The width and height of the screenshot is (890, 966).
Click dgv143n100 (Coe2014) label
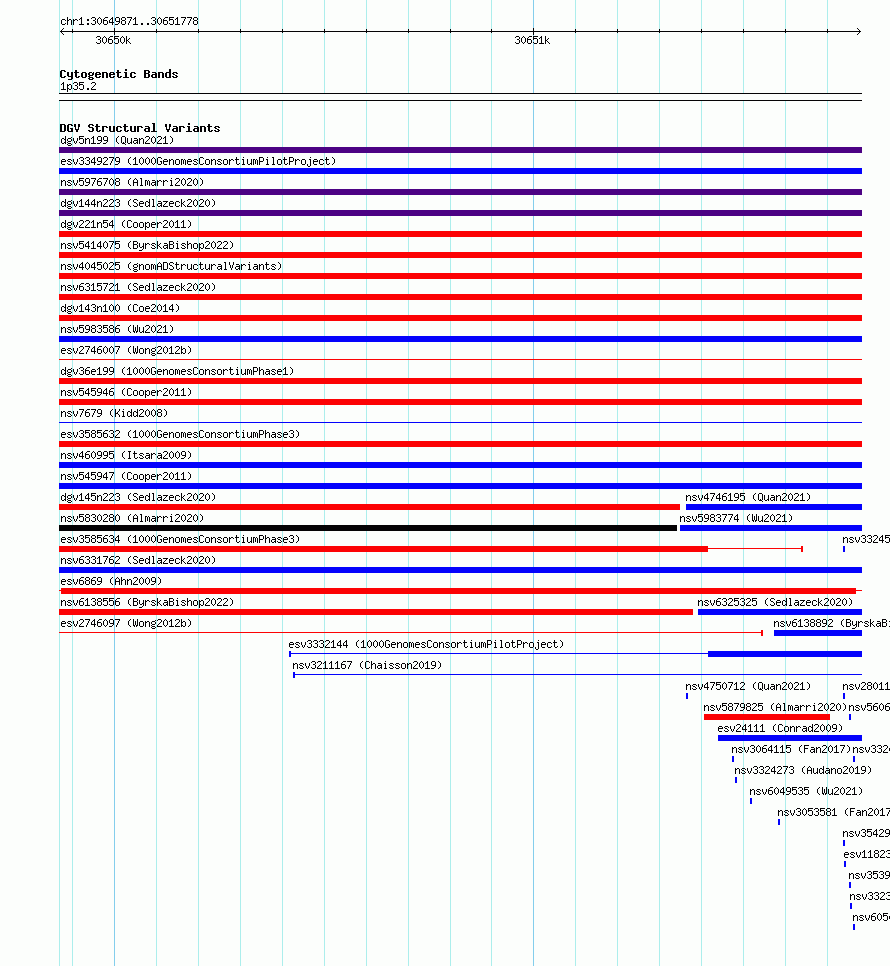tap(119, 308)
